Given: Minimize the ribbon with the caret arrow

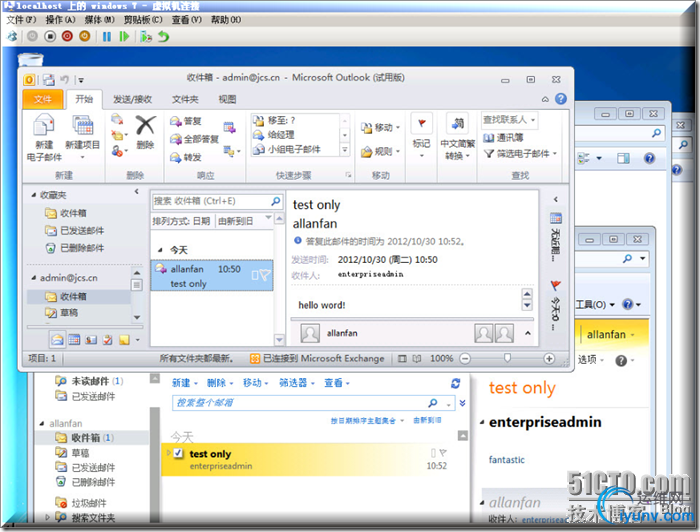Looking at the screenshot, I should pos(545,99).
